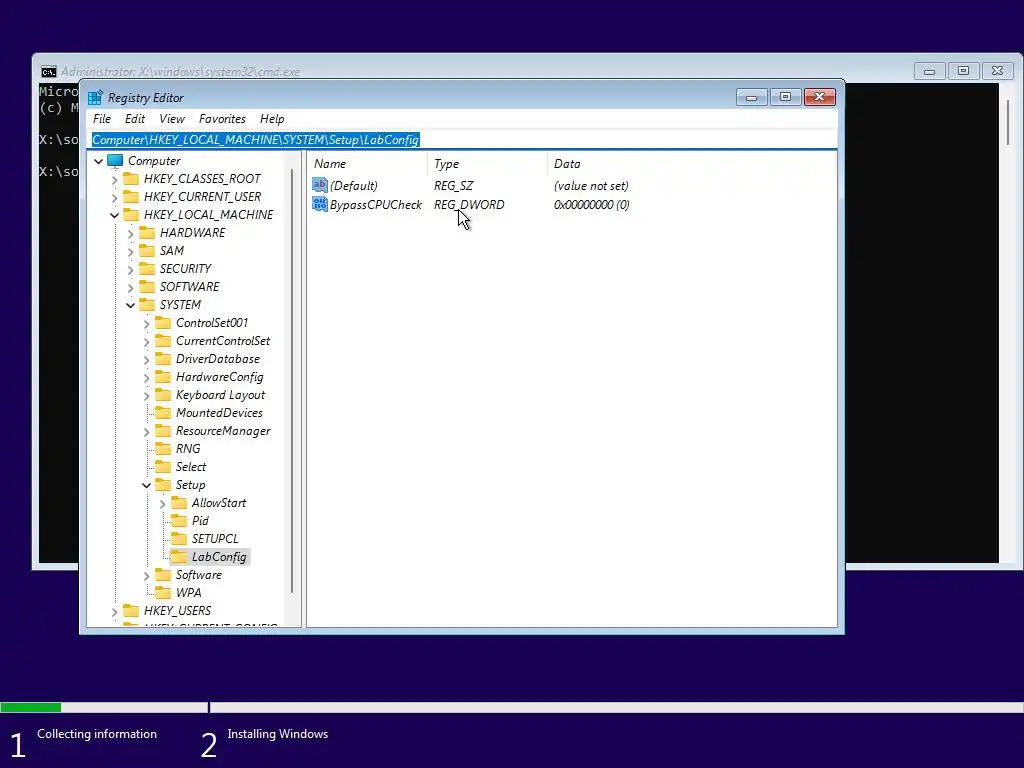Click the Pid folder icon
The image size is (1024, 768).
[179, 520]
